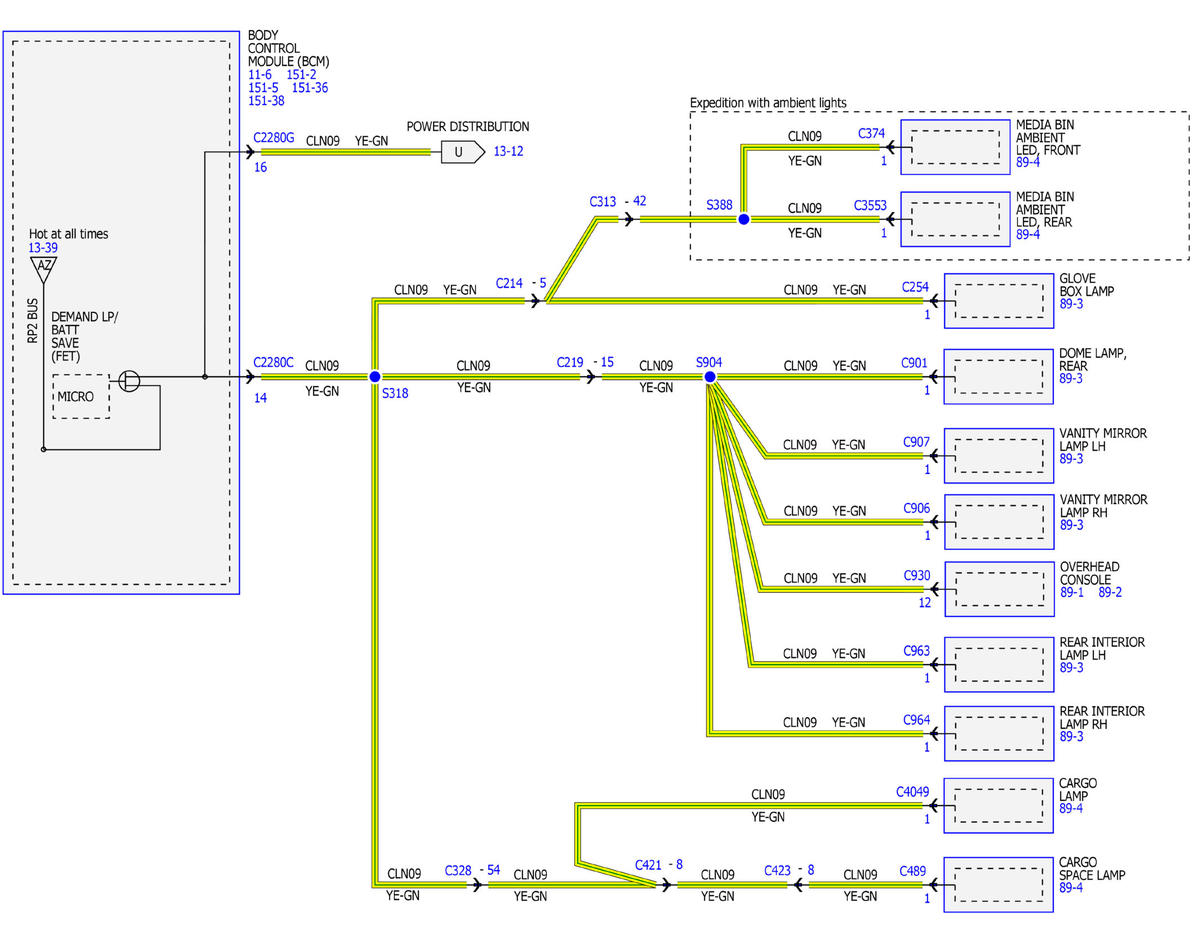Open the 89-2 reference under Overhead Console
1200x927 pixels.
coord(1110,592)
